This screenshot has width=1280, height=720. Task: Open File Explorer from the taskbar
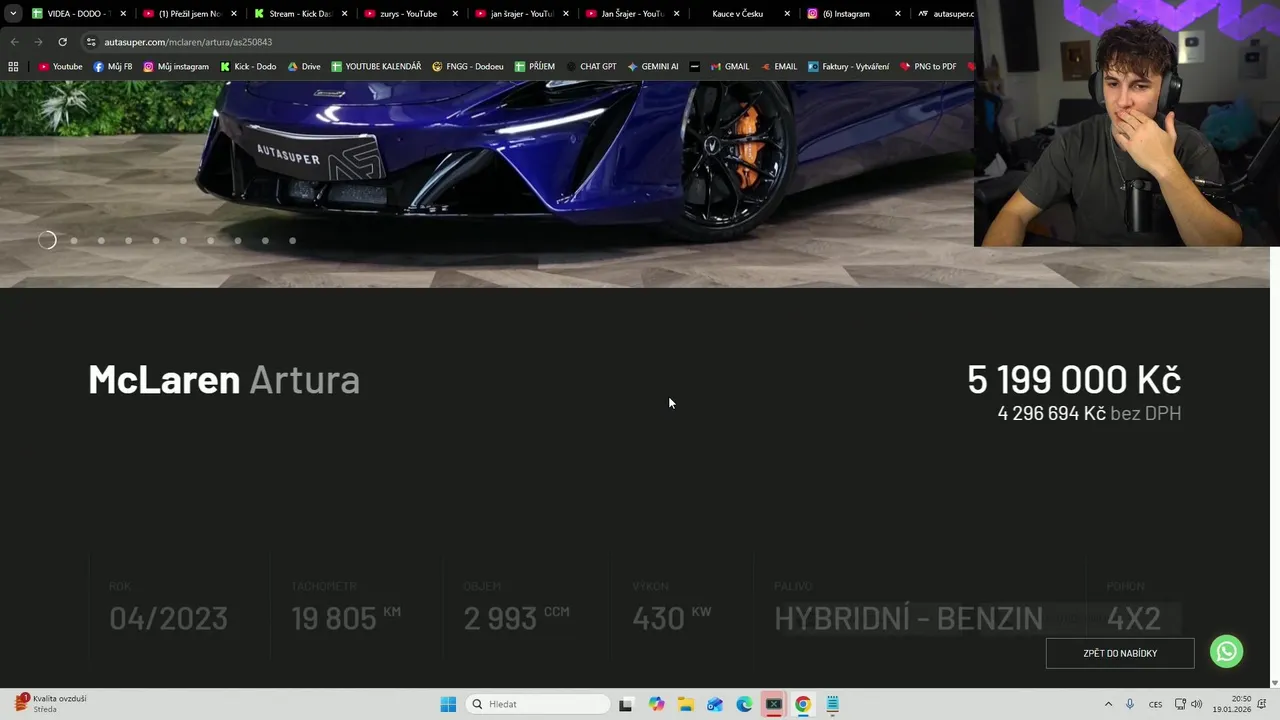point(685,704)
